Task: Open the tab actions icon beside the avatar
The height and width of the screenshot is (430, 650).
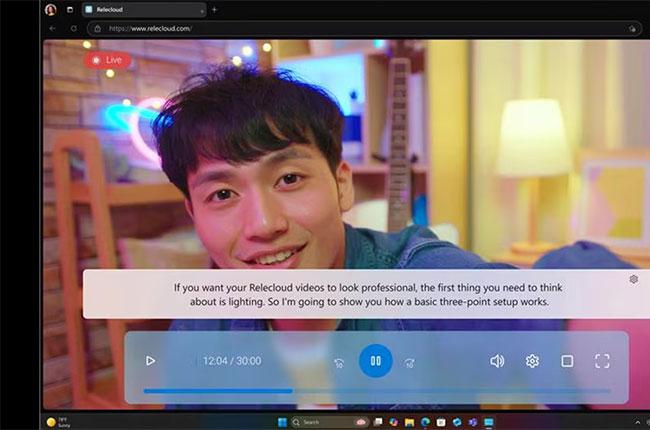Action: (x=70, y=10)
